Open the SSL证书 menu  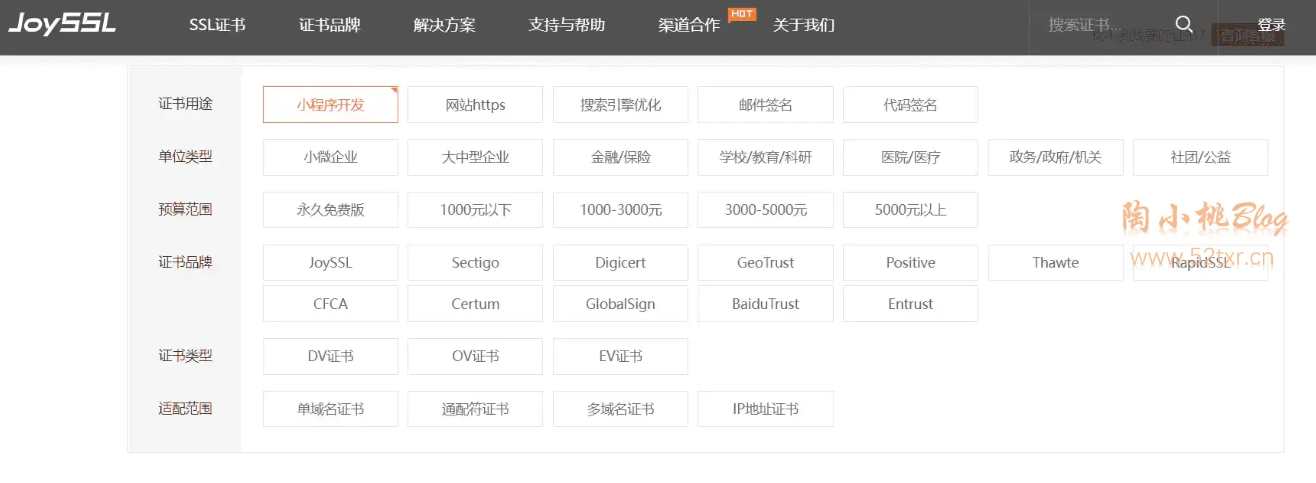pyautogui.click(x=217, y=25)
